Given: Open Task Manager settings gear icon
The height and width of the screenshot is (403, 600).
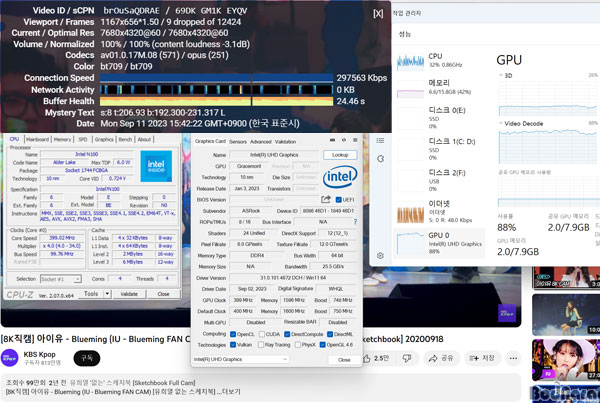Looking at the screenshot, I should tap(380, 255).
